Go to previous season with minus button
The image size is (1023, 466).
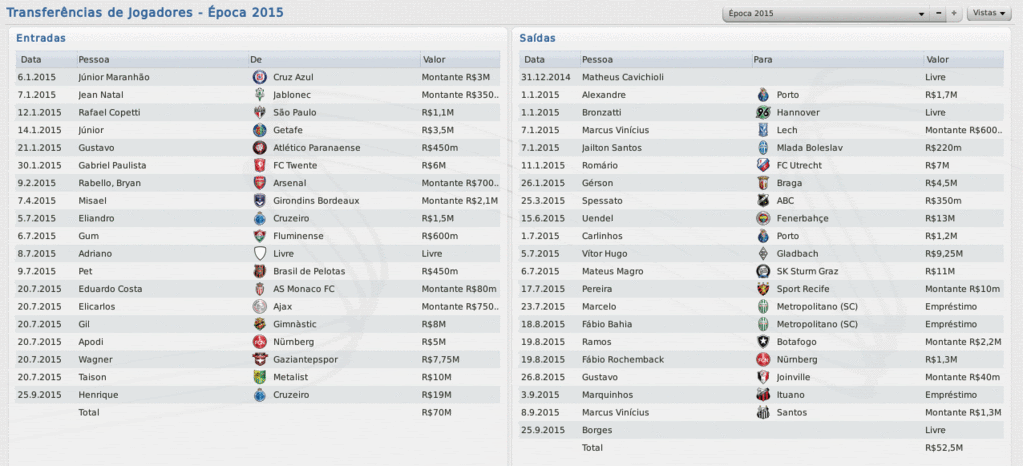click(x=939, y=15)
